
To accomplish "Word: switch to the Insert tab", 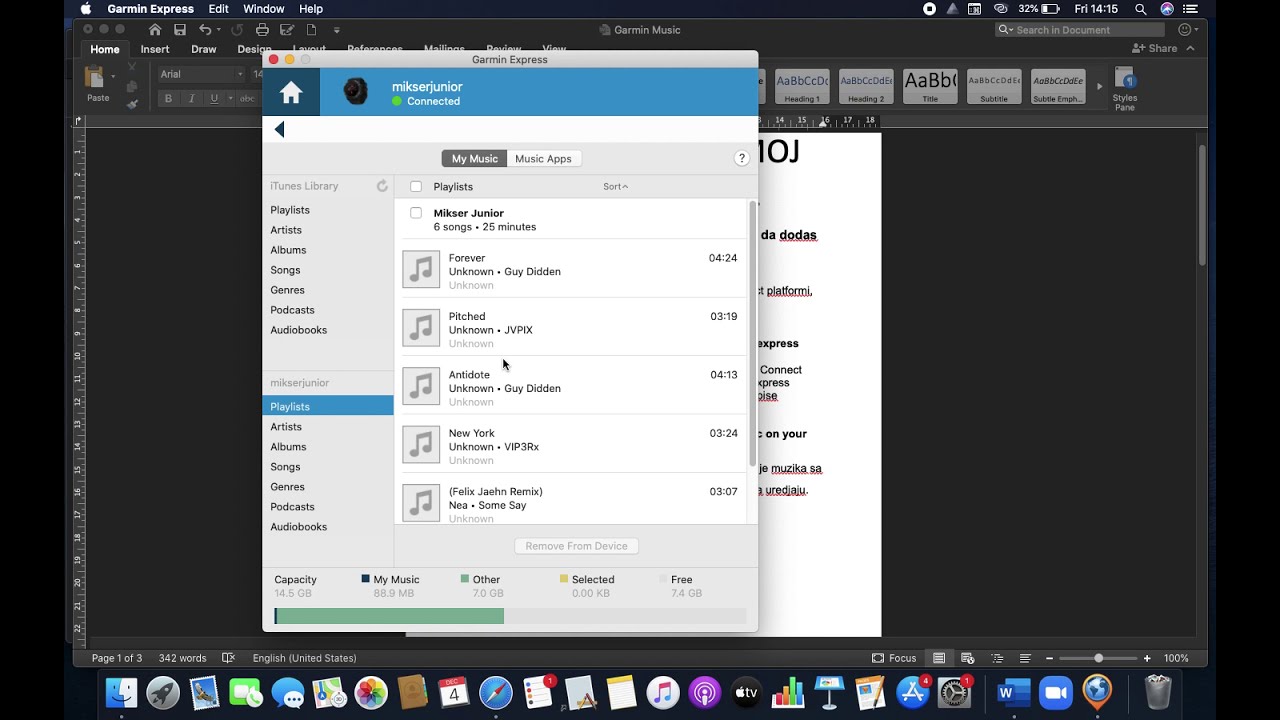I will [x=155, y=49].
